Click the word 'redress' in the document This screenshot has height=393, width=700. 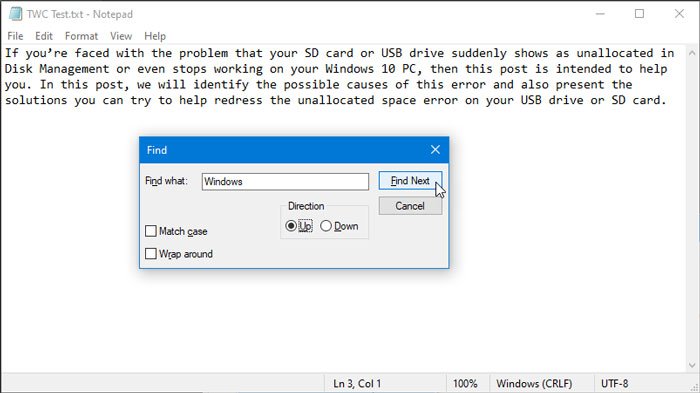click(x=238, y=100)
